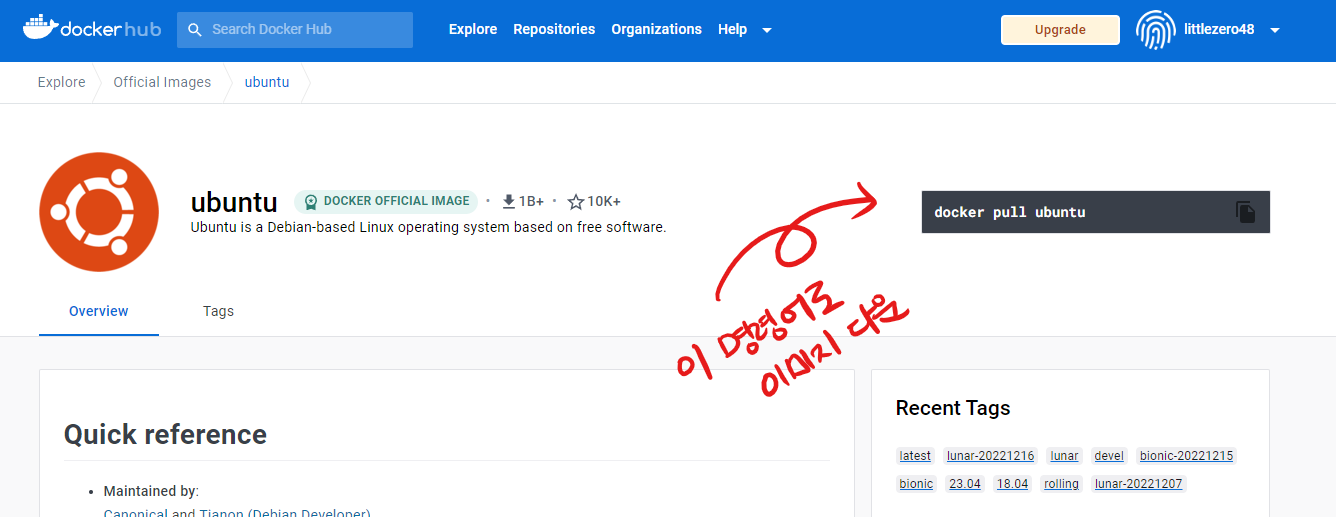
Task: Click the Ubuntu logo image
Action: [x=99, y=212]
